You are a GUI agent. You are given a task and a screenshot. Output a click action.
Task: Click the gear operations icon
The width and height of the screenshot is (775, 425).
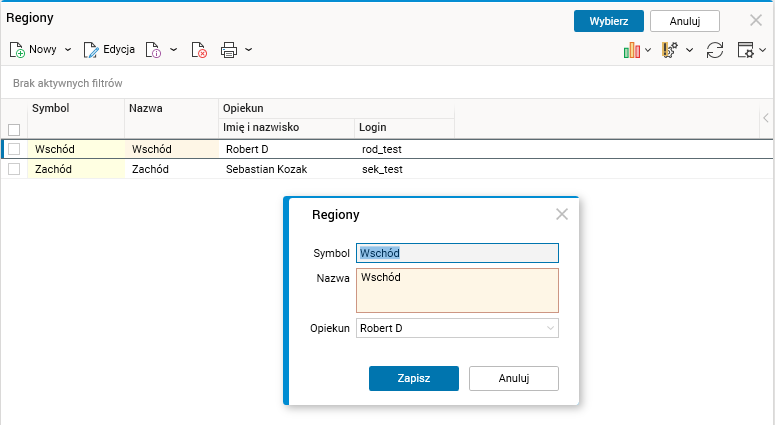(670, 49)
